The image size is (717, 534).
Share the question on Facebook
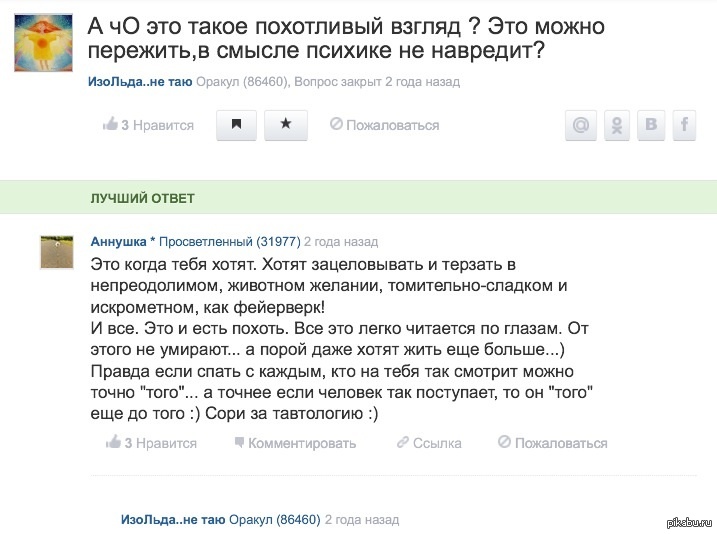685,125
